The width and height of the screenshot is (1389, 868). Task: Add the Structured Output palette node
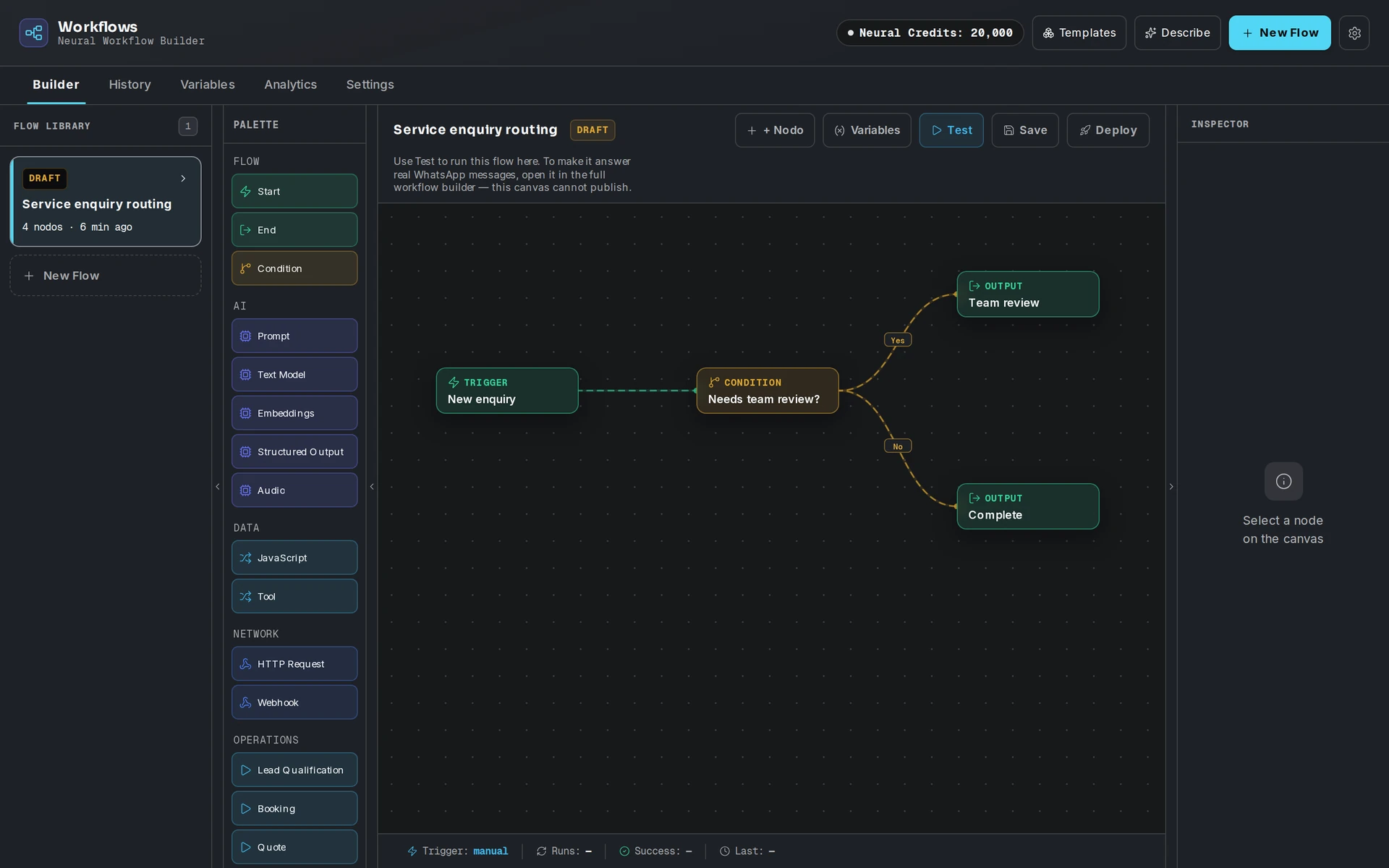point(294,451)
